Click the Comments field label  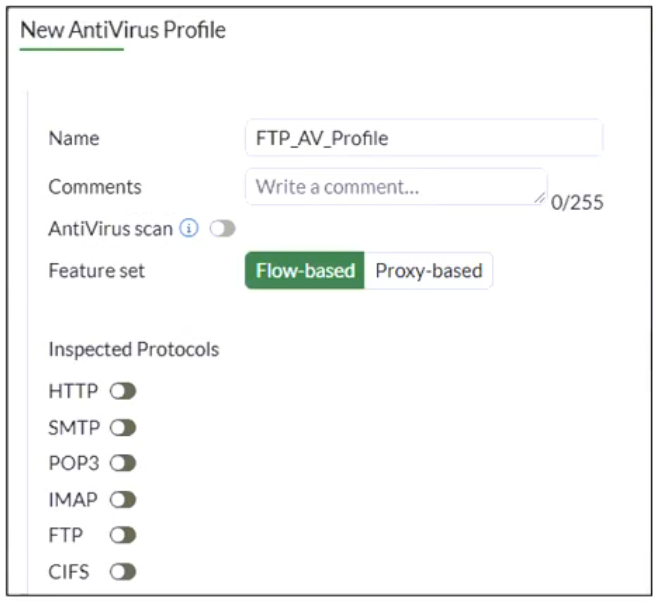(95, 187)
